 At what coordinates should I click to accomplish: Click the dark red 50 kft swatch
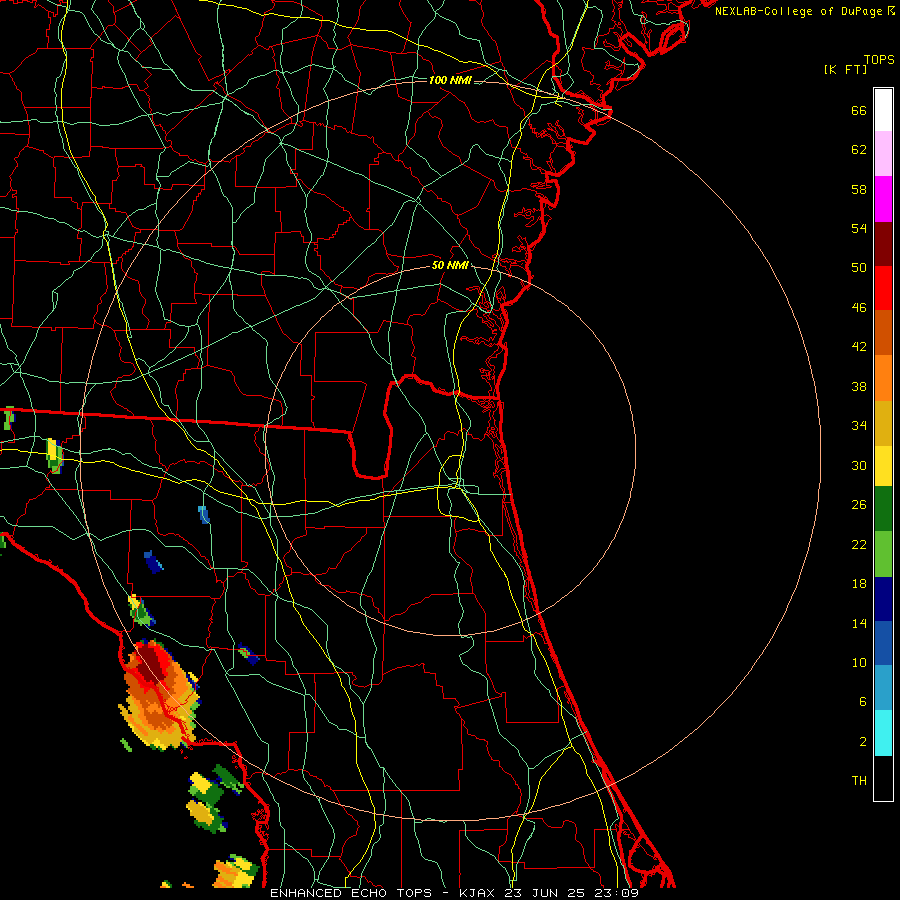[883, 244]
